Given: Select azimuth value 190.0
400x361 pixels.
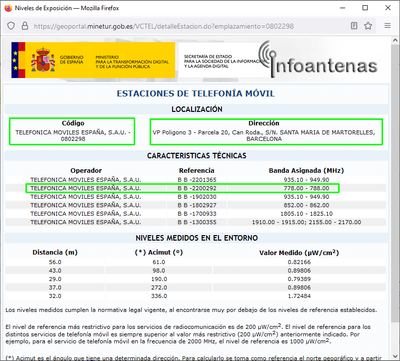Looking at the screenshot, I should [159, 279].
